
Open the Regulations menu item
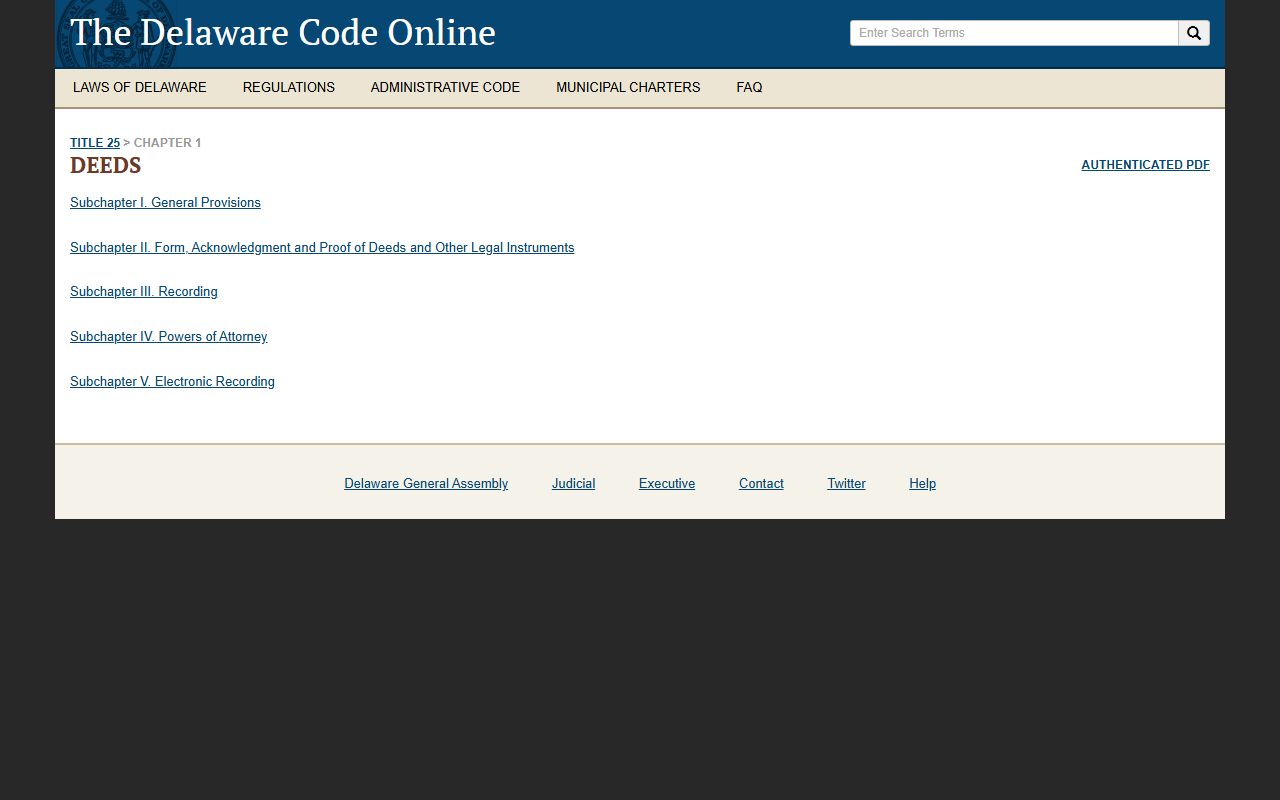tap(289, 88)
